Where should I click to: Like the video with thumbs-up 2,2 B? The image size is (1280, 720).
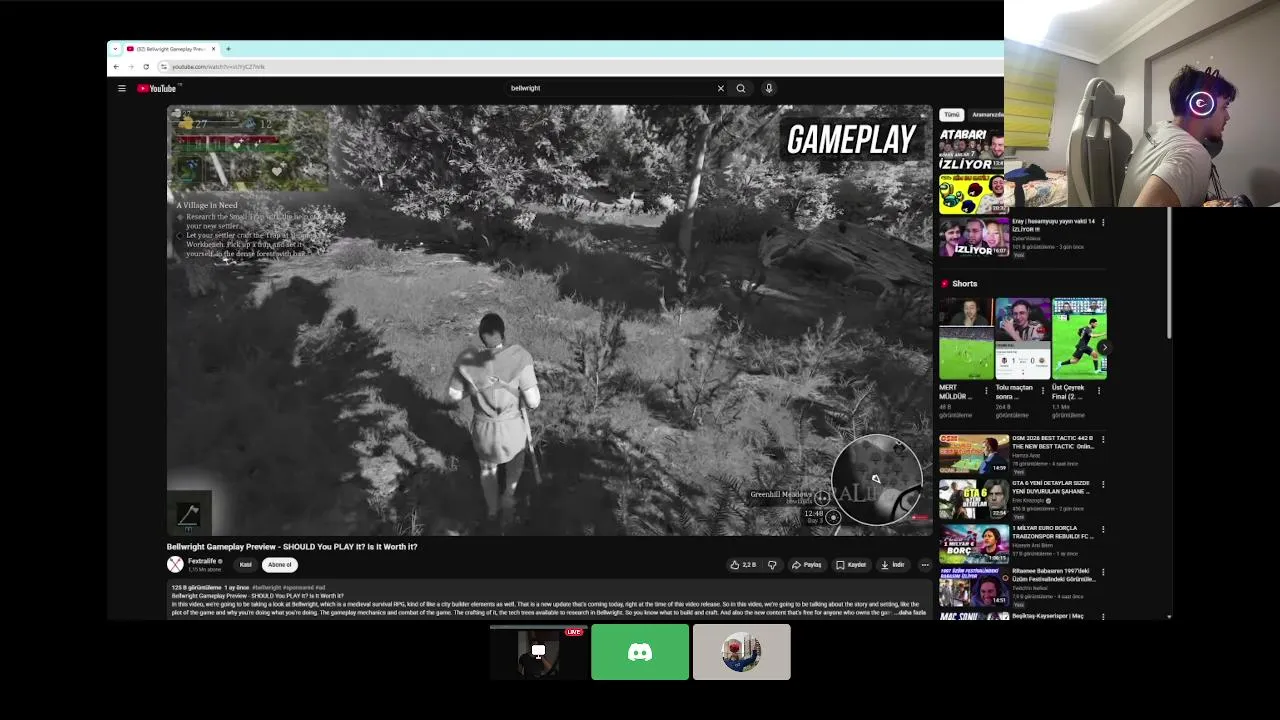pos(743,565)
